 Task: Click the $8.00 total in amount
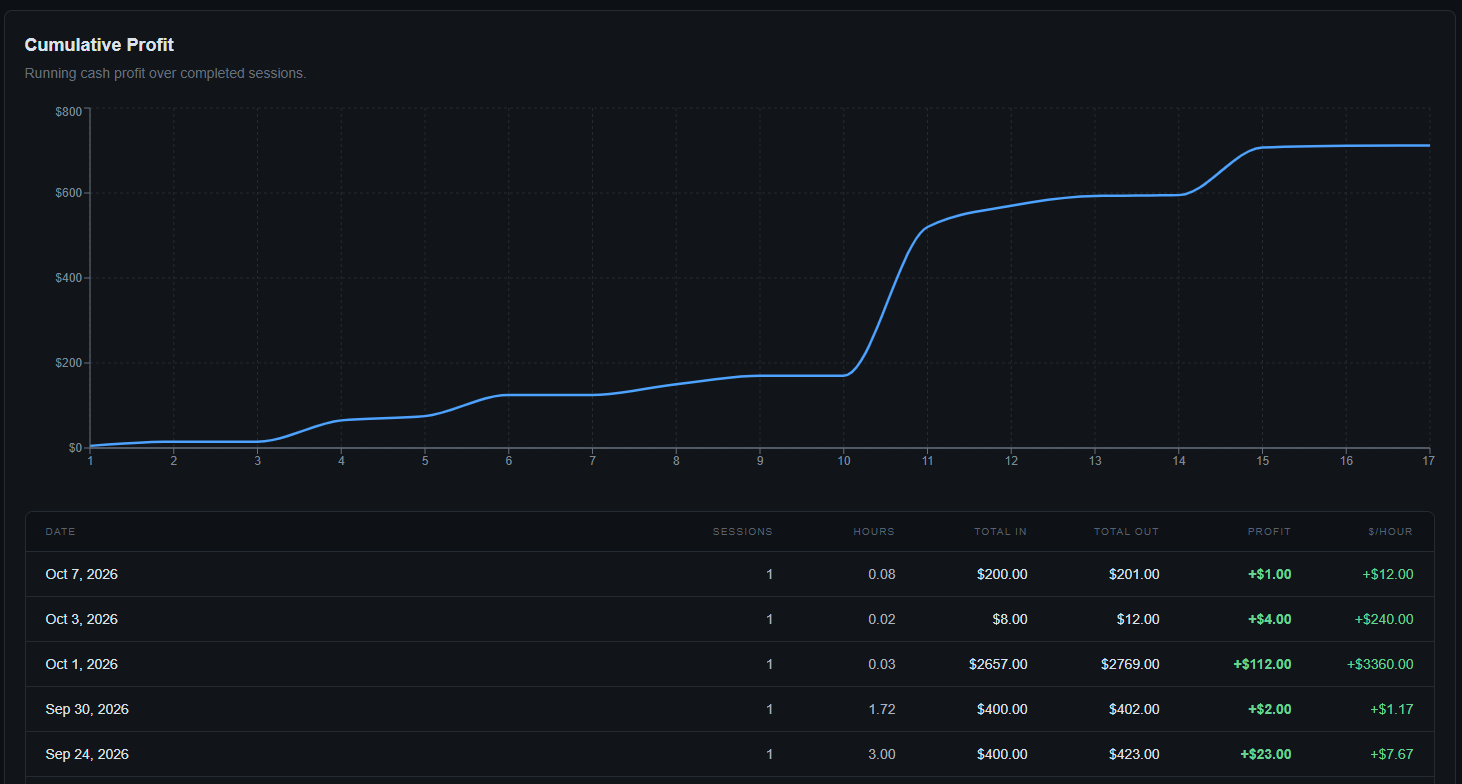[x=1010, y=619]
